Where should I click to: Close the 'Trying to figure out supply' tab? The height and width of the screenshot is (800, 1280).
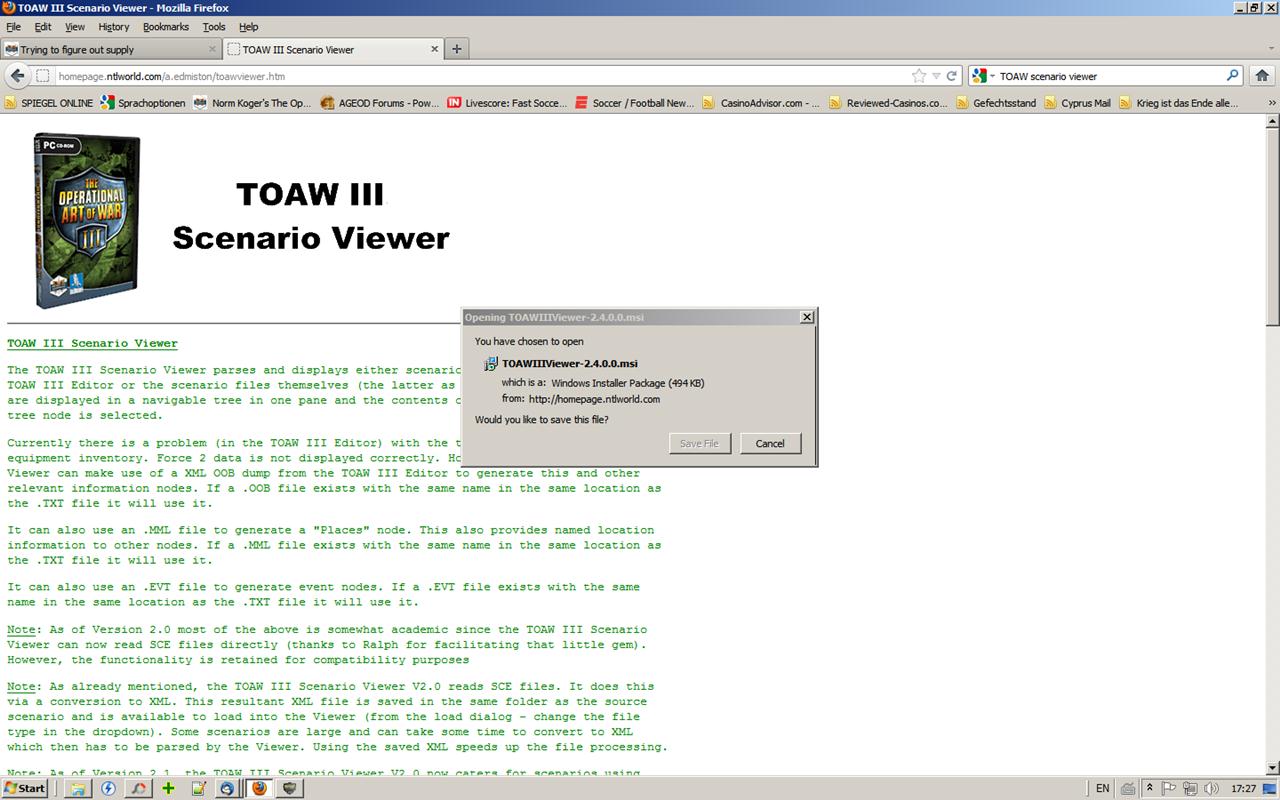pos(212,49)
